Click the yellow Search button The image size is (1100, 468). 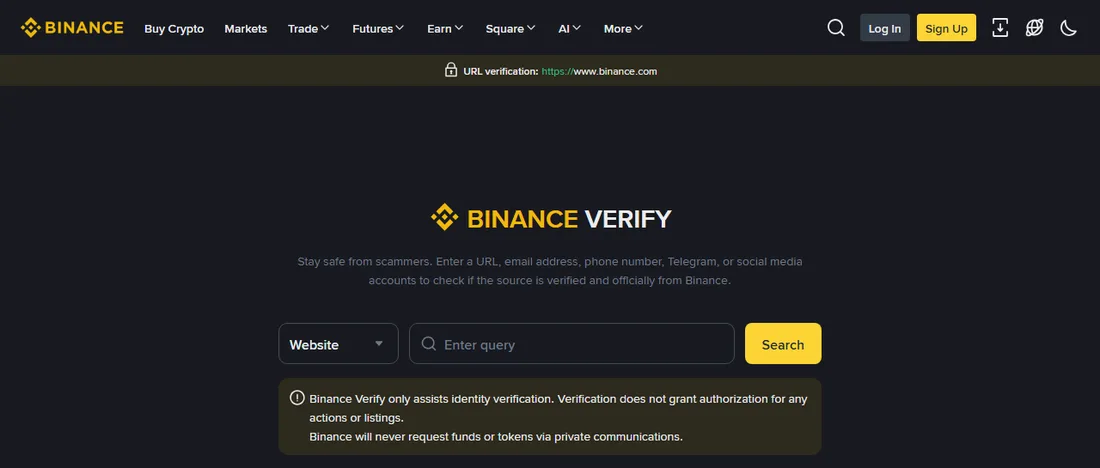(783, 344)
